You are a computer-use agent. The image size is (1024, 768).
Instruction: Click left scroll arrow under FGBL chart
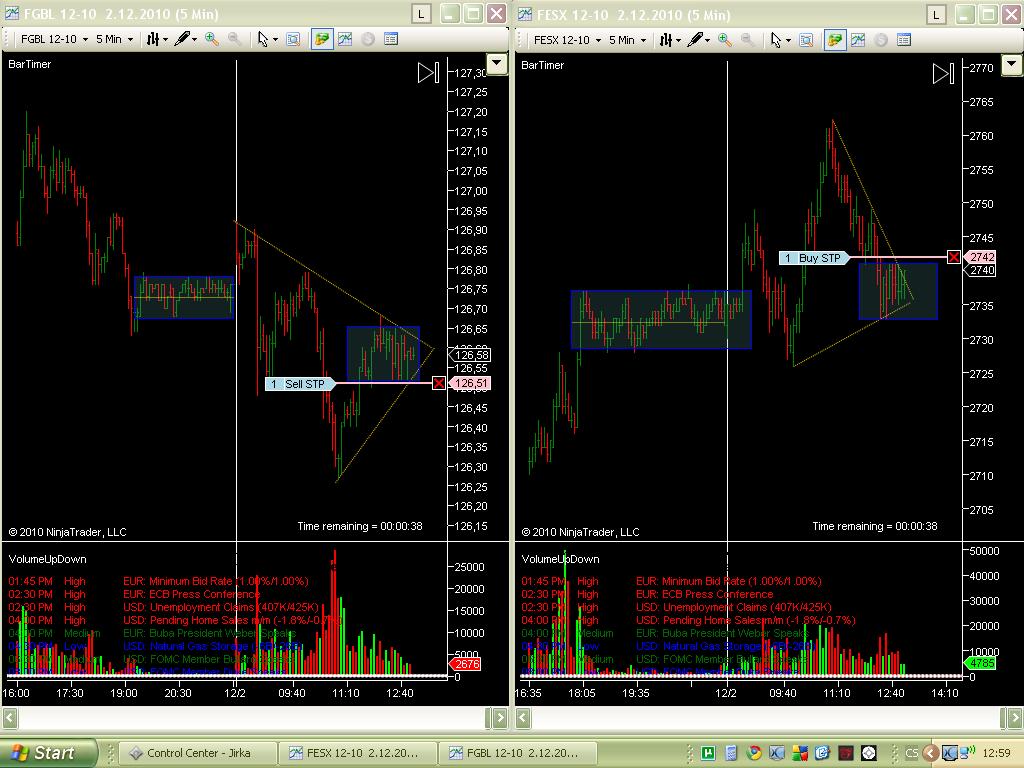(x=9, y=718)
